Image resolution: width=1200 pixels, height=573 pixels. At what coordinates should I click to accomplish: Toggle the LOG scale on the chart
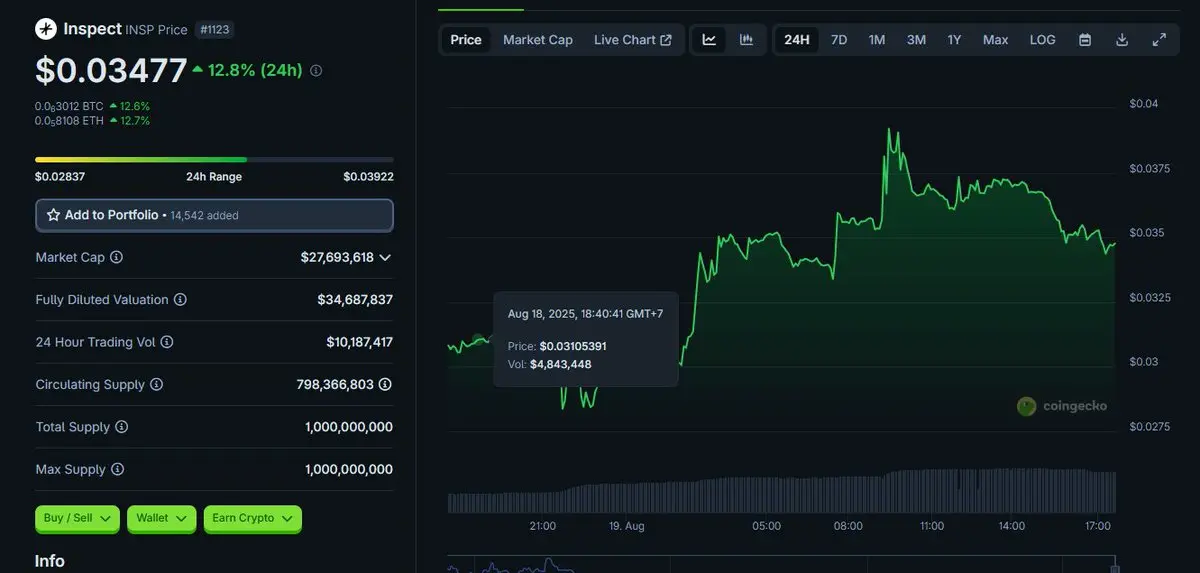coord(1042,40)
